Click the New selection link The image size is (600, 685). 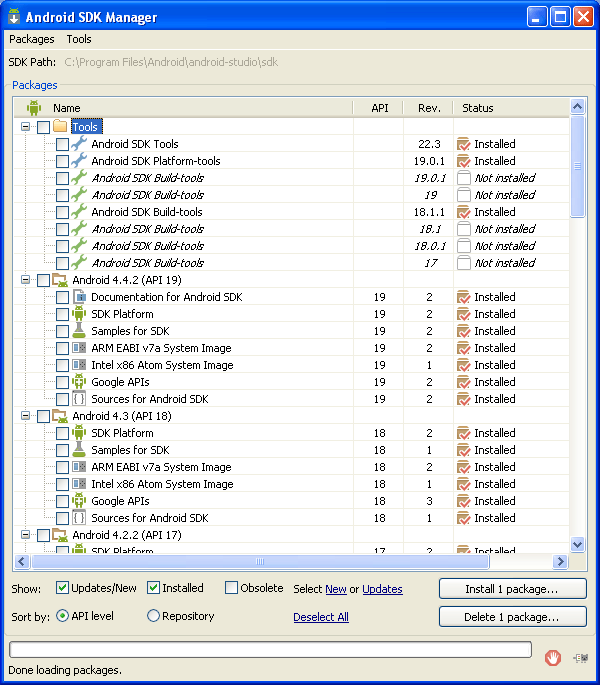(x=336, y=589)
